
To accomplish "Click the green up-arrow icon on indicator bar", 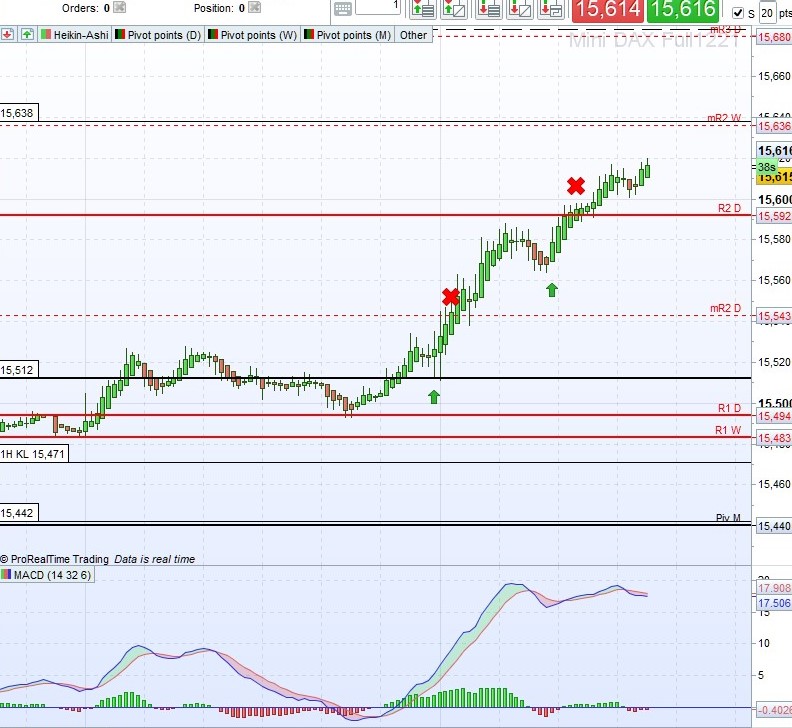I will coord(27,35).
